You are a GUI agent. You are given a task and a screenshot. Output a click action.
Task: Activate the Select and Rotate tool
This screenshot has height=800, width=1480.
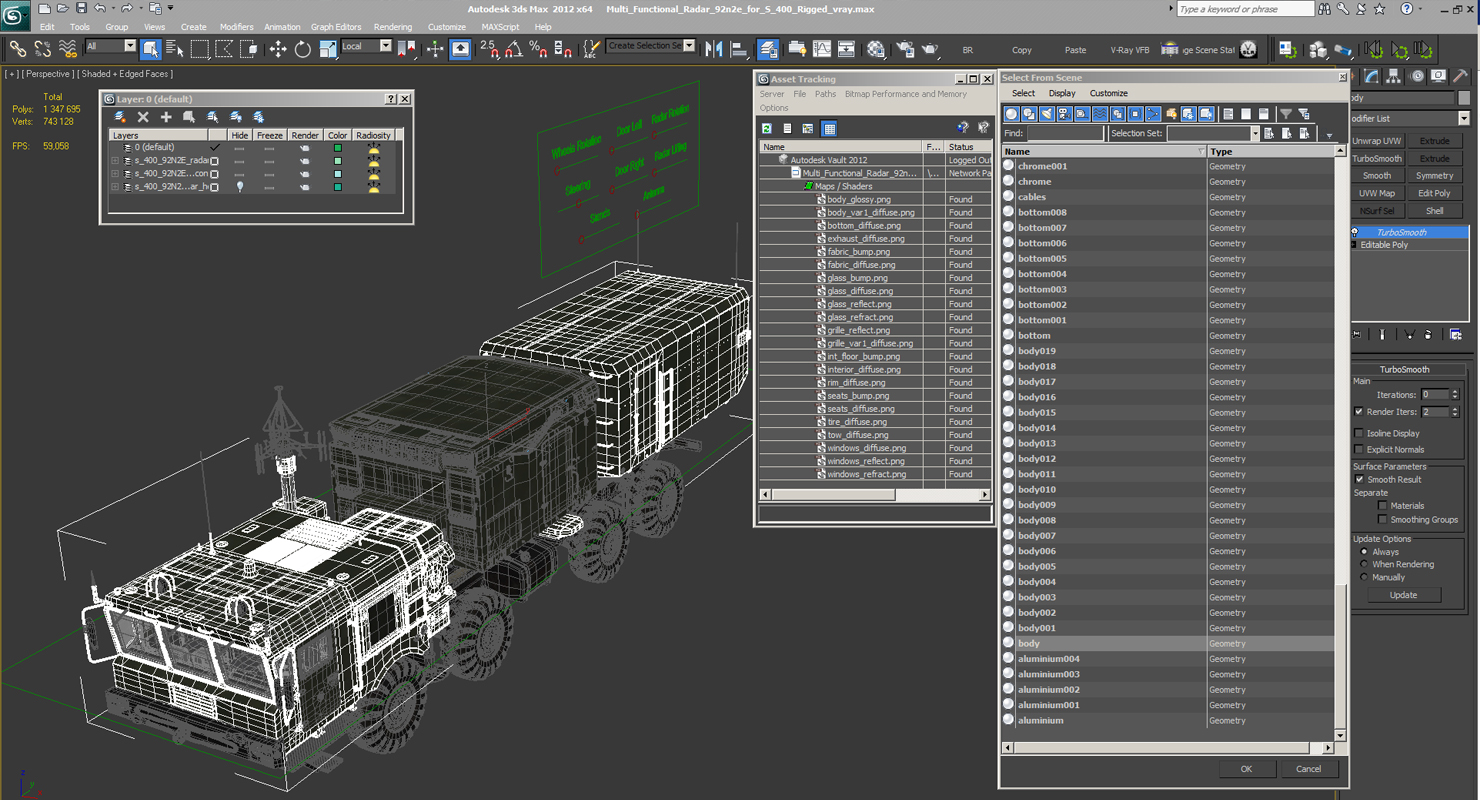(302, 49)
